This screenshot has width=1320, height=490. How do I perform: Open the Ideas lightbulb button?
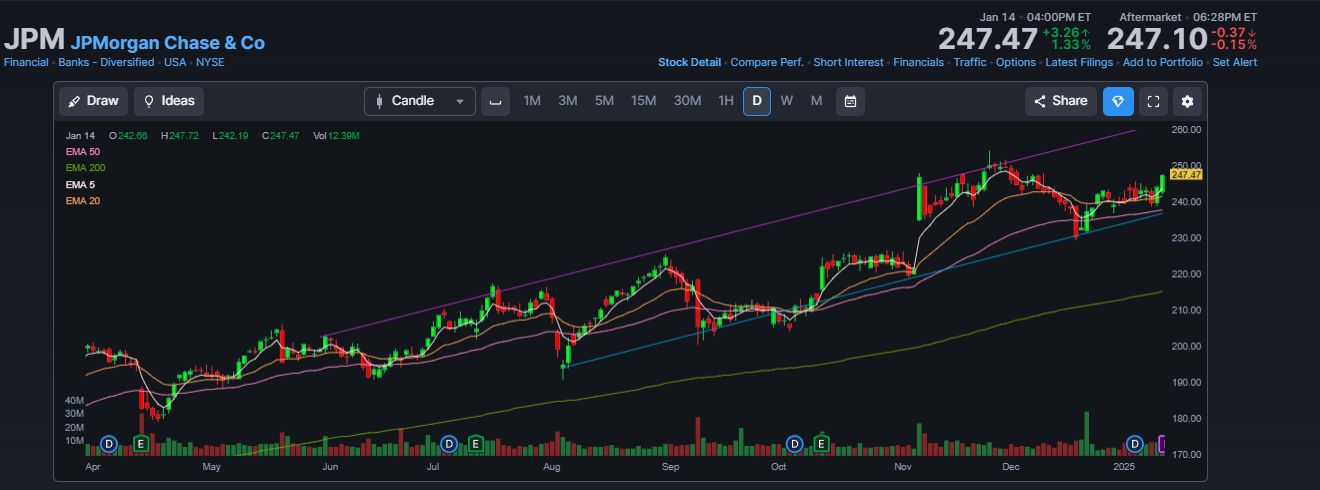169,101
